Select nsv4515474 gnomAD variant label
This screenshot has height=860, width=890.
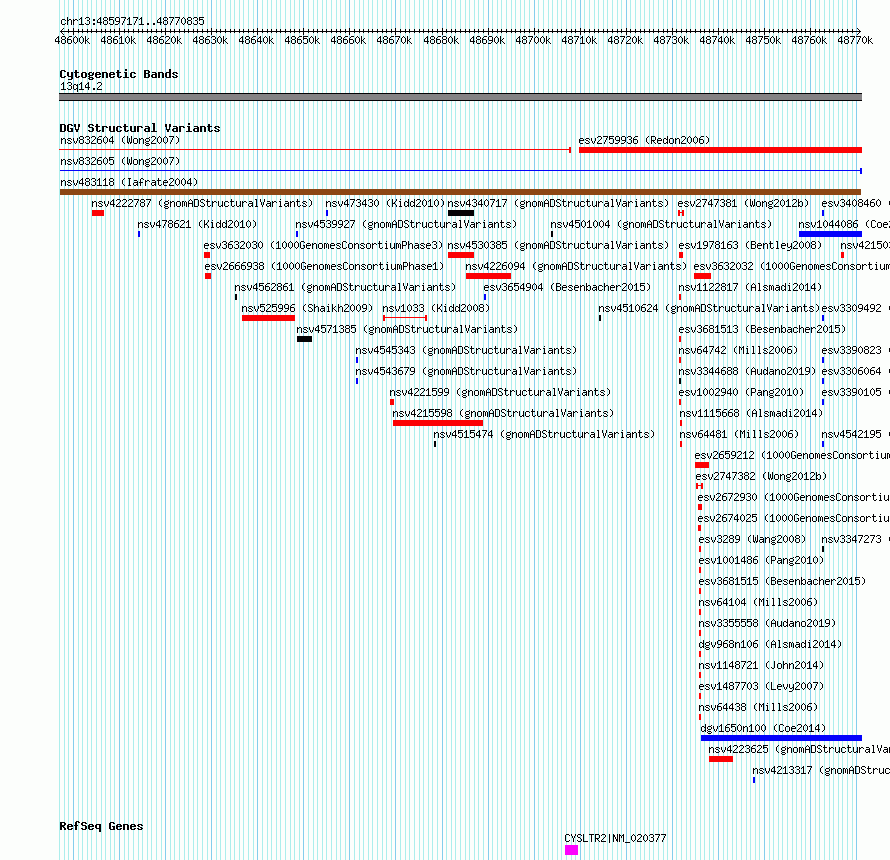tap(544, 434)
